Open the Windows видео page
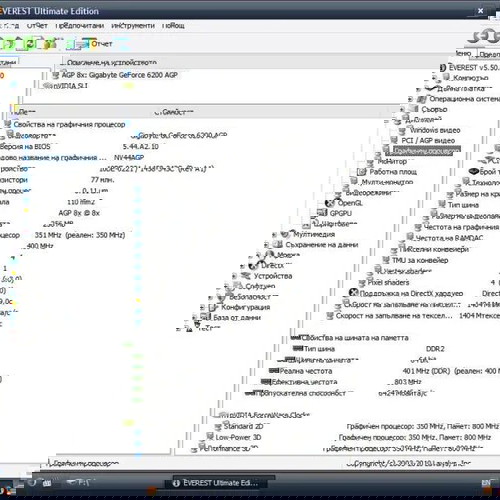This screenshot has width=500, height=500. pos(435,130)
